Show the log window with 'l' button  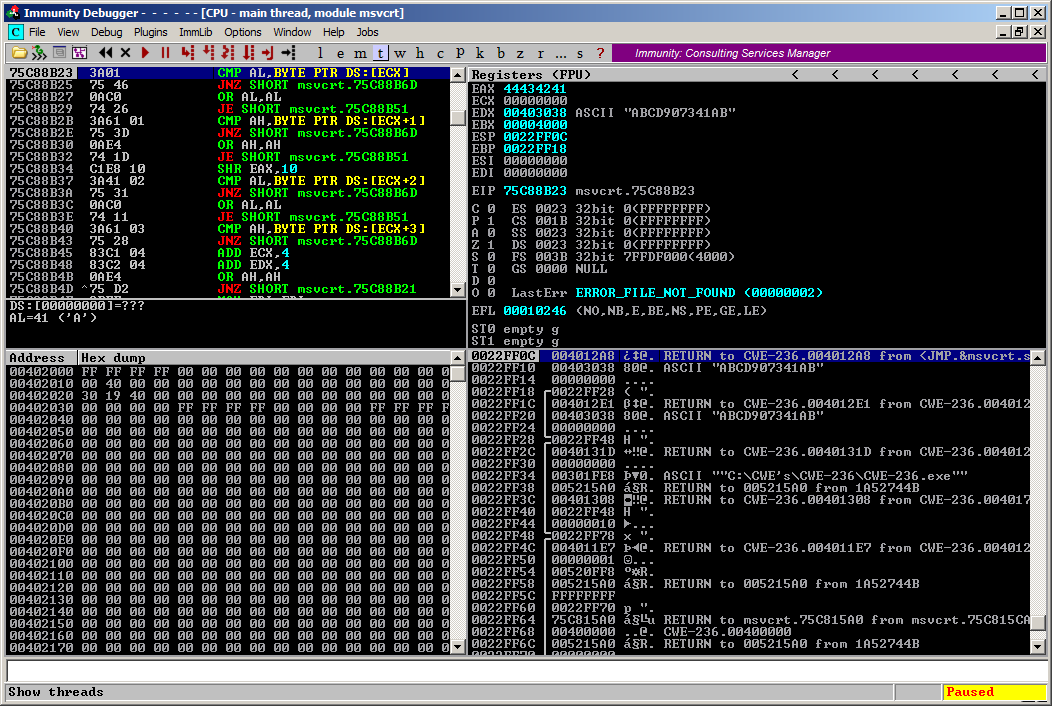(320, 53)
